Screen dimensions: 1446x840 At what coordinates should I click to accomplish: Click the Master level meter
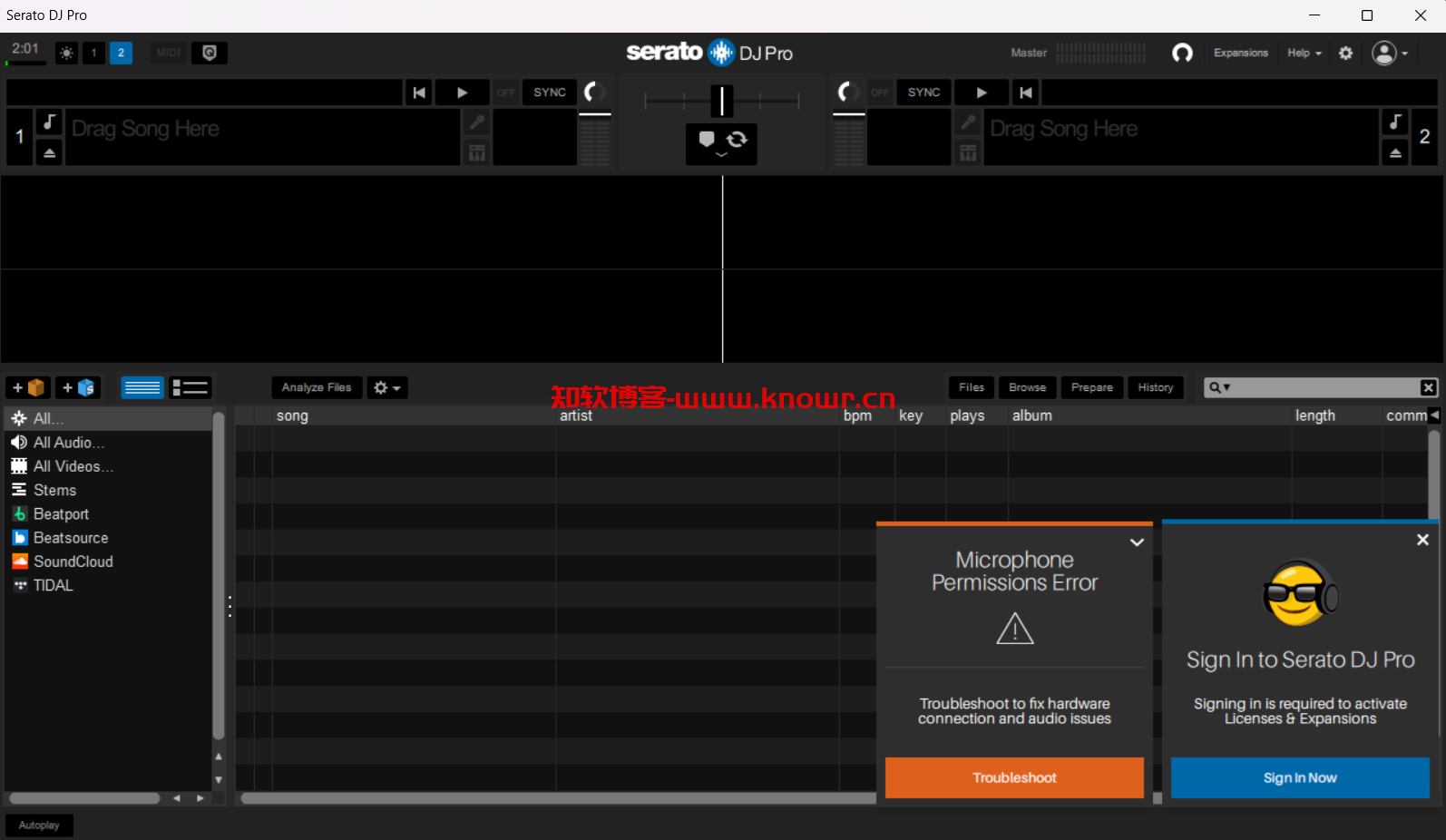click(x=1100, y=54)
